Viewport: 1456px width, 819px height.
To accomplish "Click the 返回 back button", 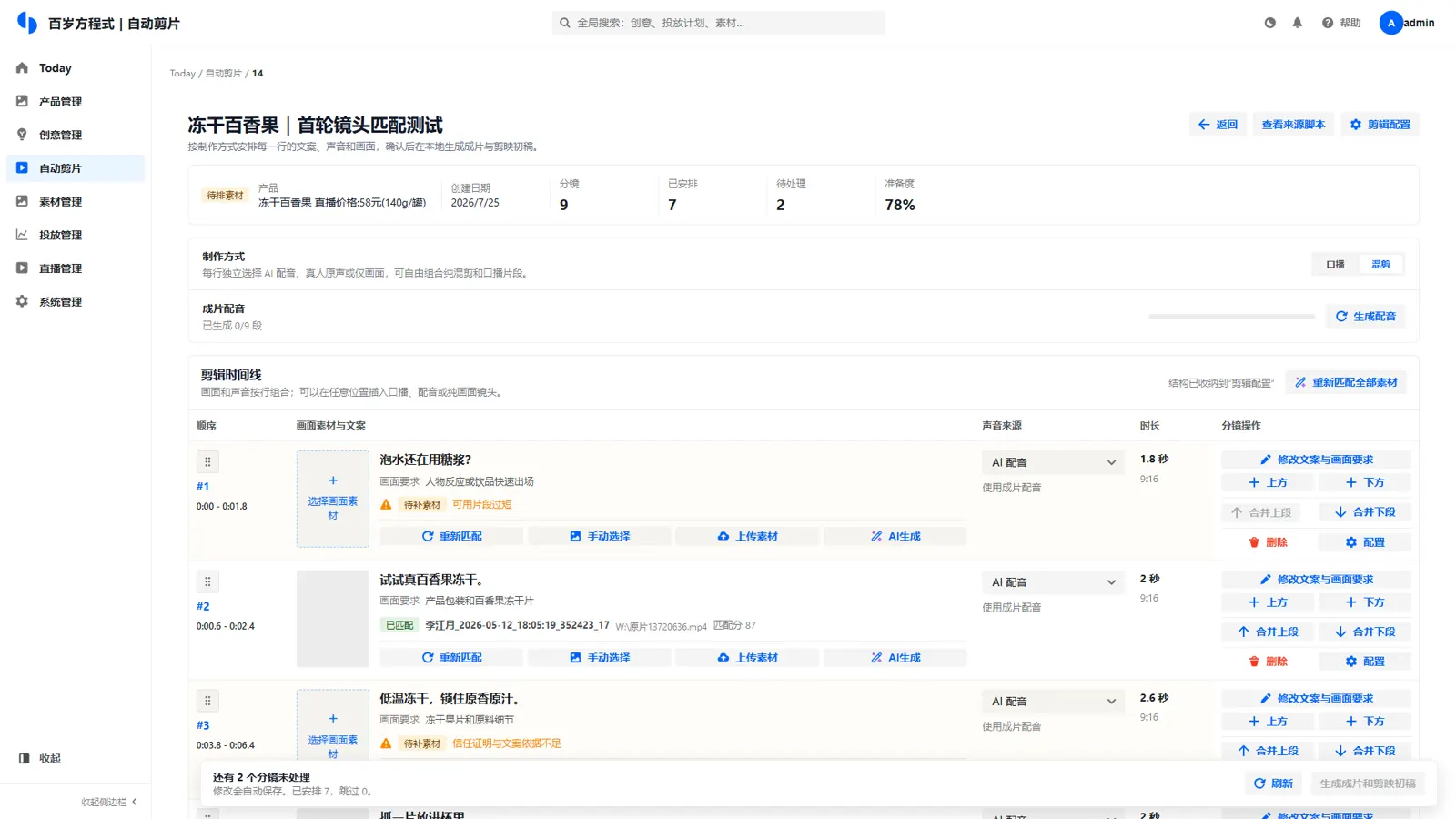I will pos(1218,125).
